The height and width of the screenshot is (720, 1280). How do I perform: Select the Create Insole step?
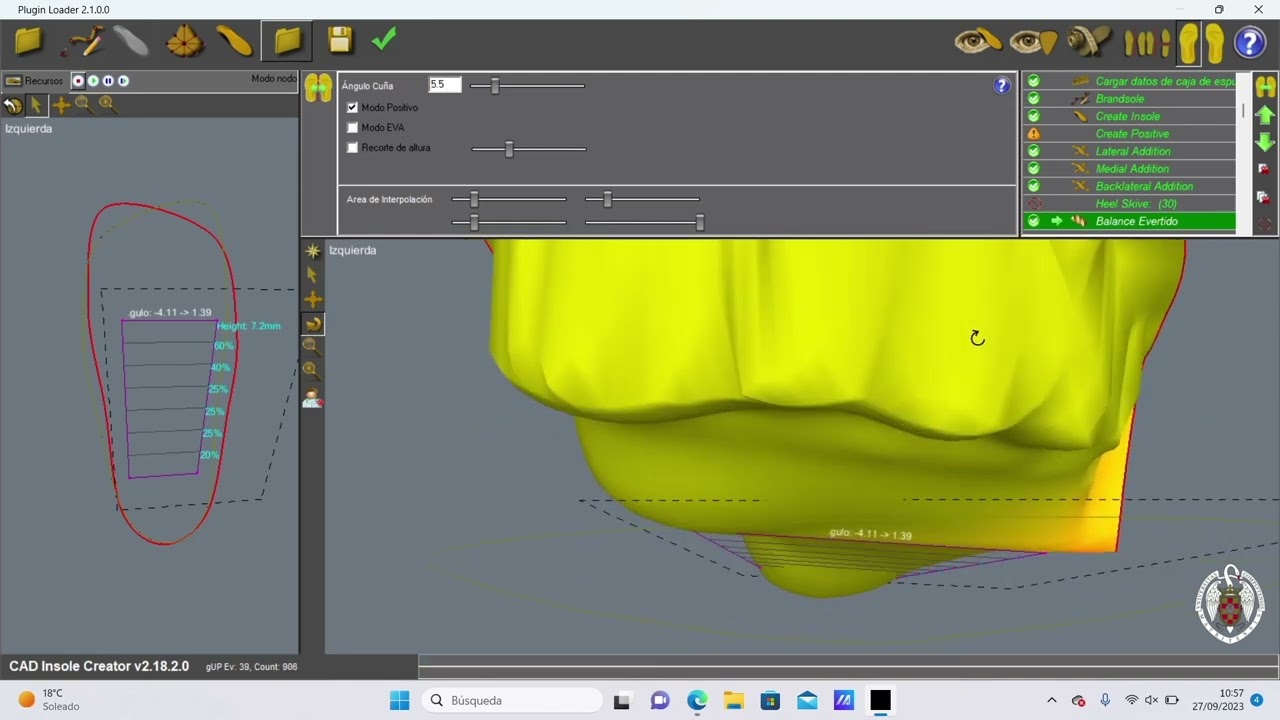[x=1128, y=116]
